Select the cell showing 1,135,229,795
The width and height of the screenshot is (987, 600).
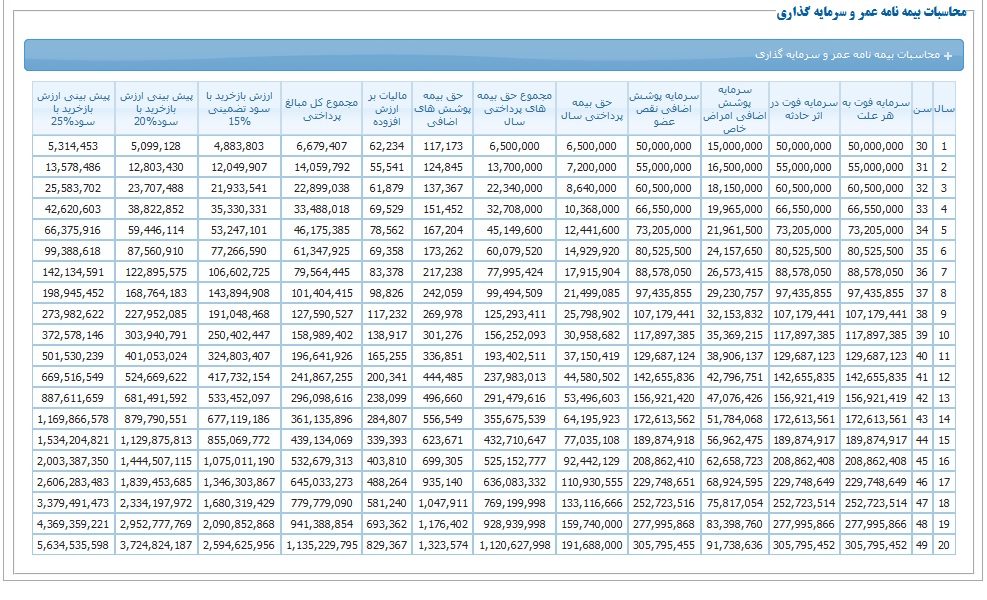[319, 545]
